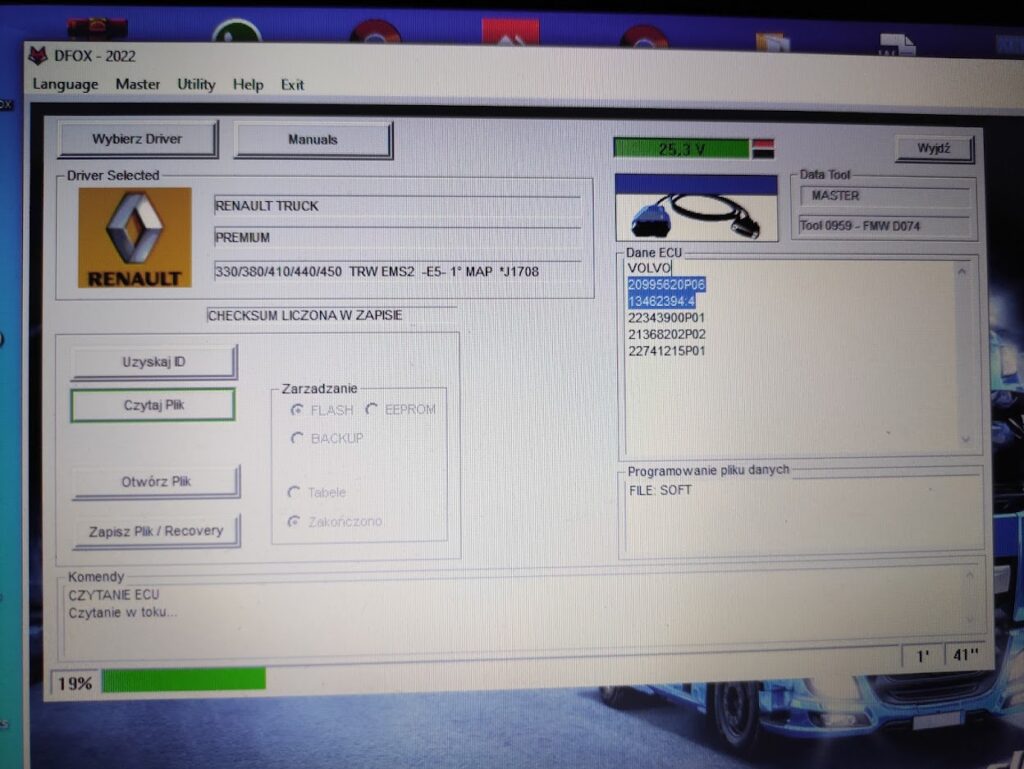1024x769 pixels.
Task: Select the Tabele radio option
Action: click(x=294, y=492)
